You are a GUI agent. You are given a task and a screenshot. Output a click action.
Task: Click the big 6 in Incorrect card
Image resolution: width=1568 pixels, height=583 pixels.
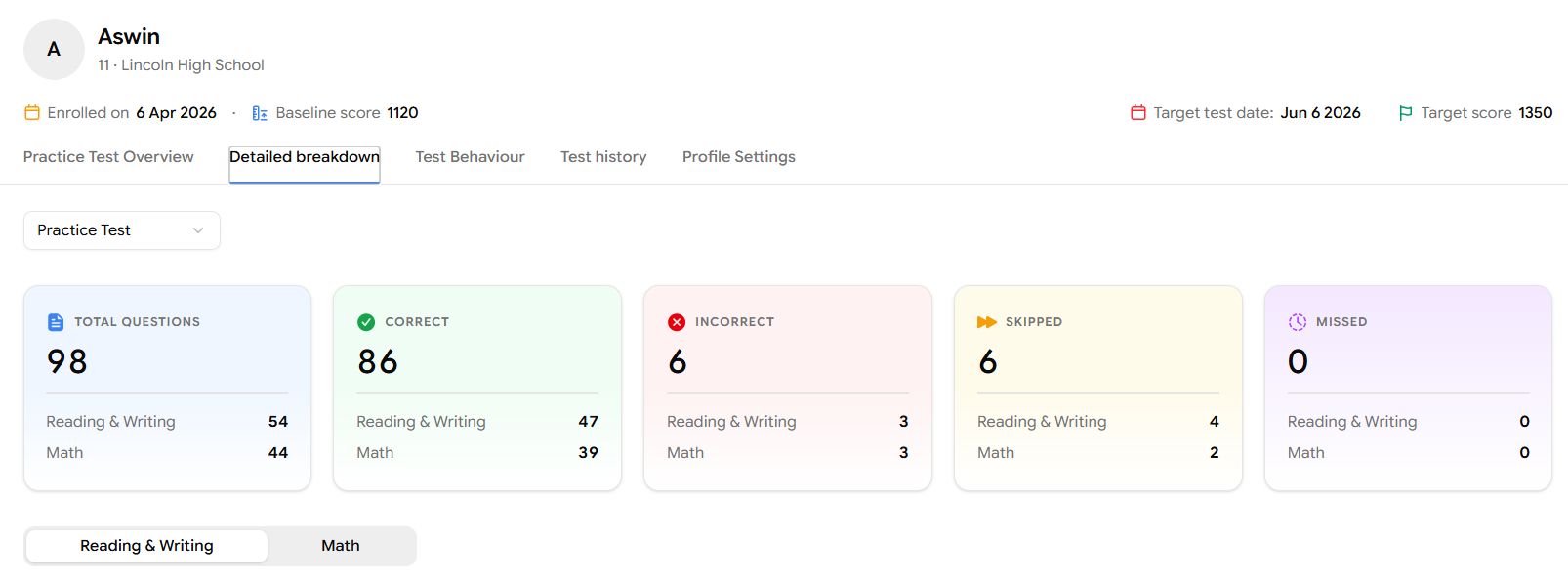click(678, 362)
